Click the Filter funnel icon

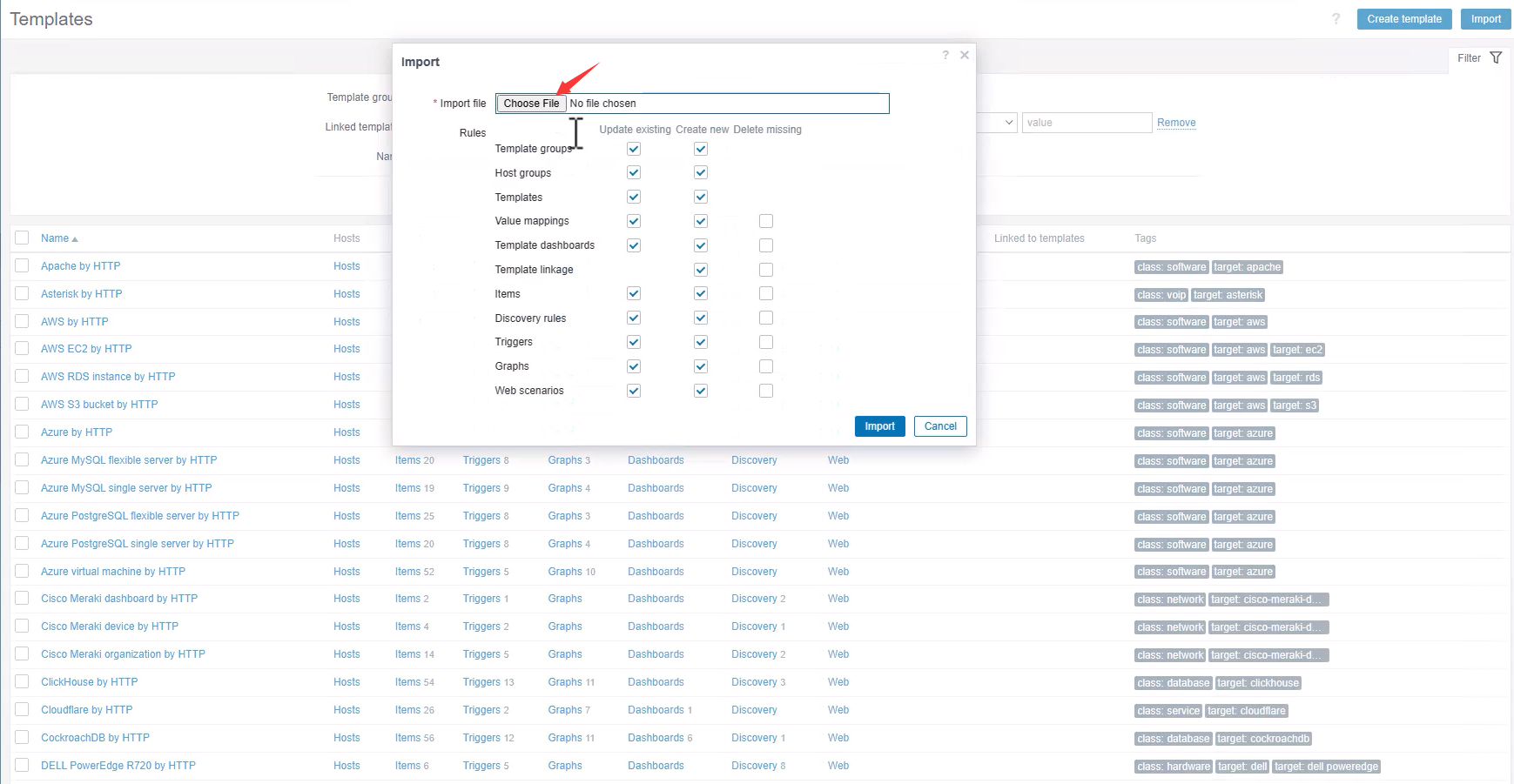coord(1496,58)
